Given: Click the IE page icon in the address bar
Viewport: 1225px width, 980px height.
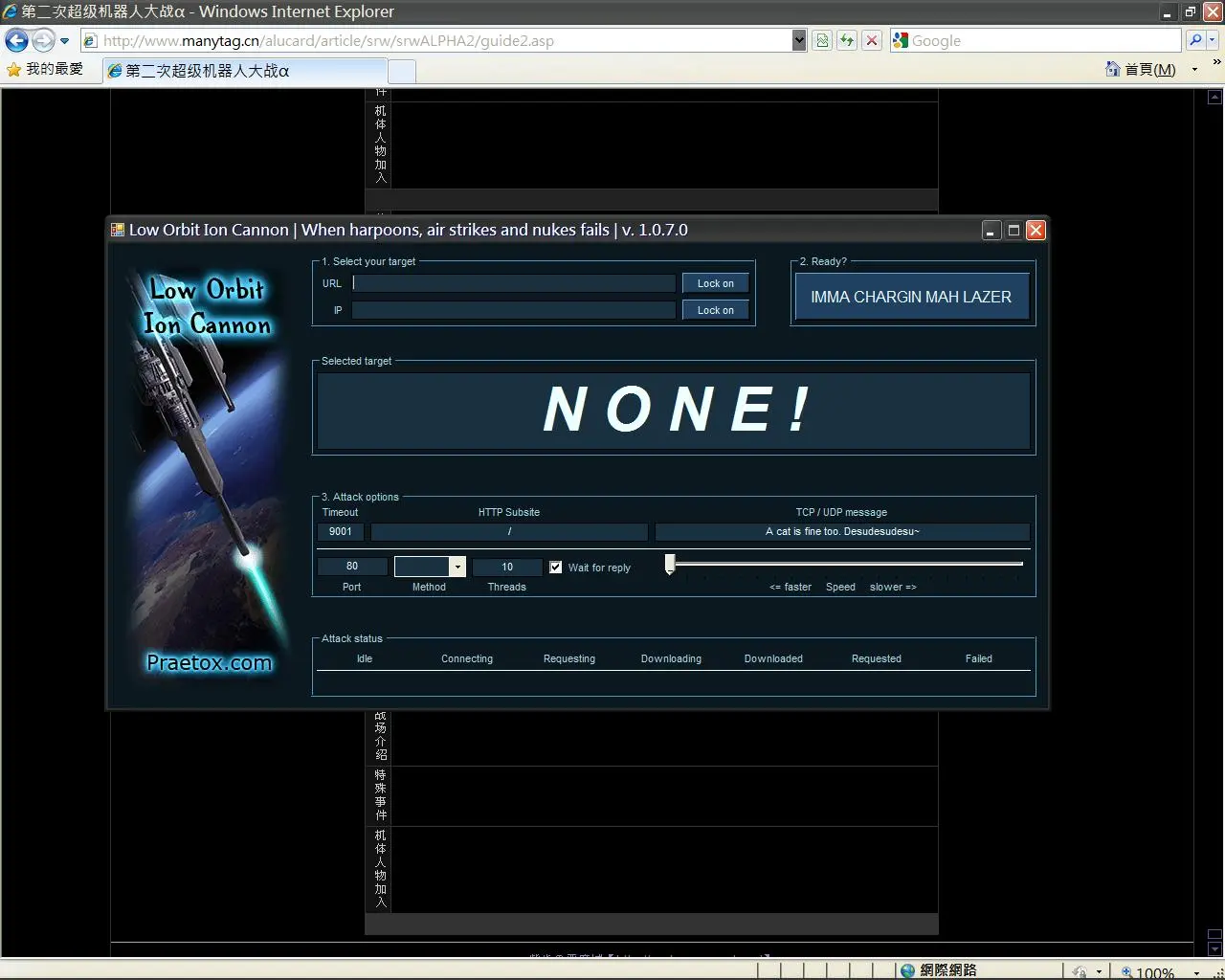Looking at the screenshot, I should coord(91,40).
